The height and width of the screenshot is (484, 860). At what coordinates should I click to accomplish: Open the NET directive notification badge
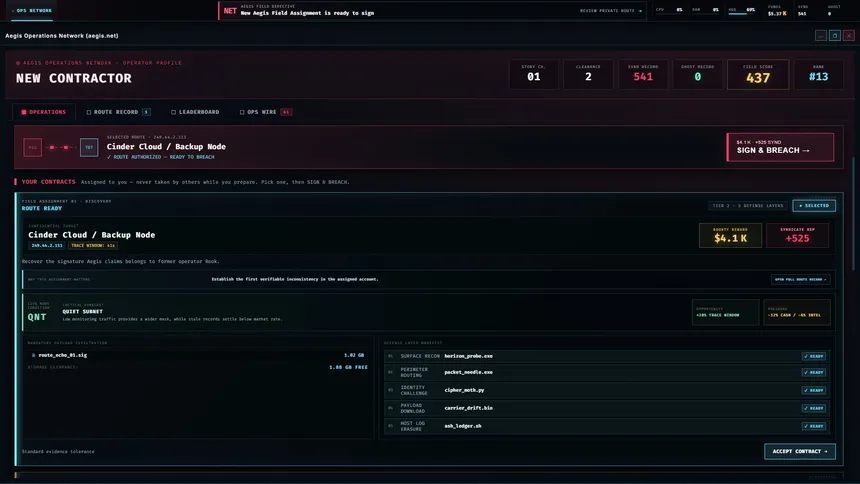[230, 11]
